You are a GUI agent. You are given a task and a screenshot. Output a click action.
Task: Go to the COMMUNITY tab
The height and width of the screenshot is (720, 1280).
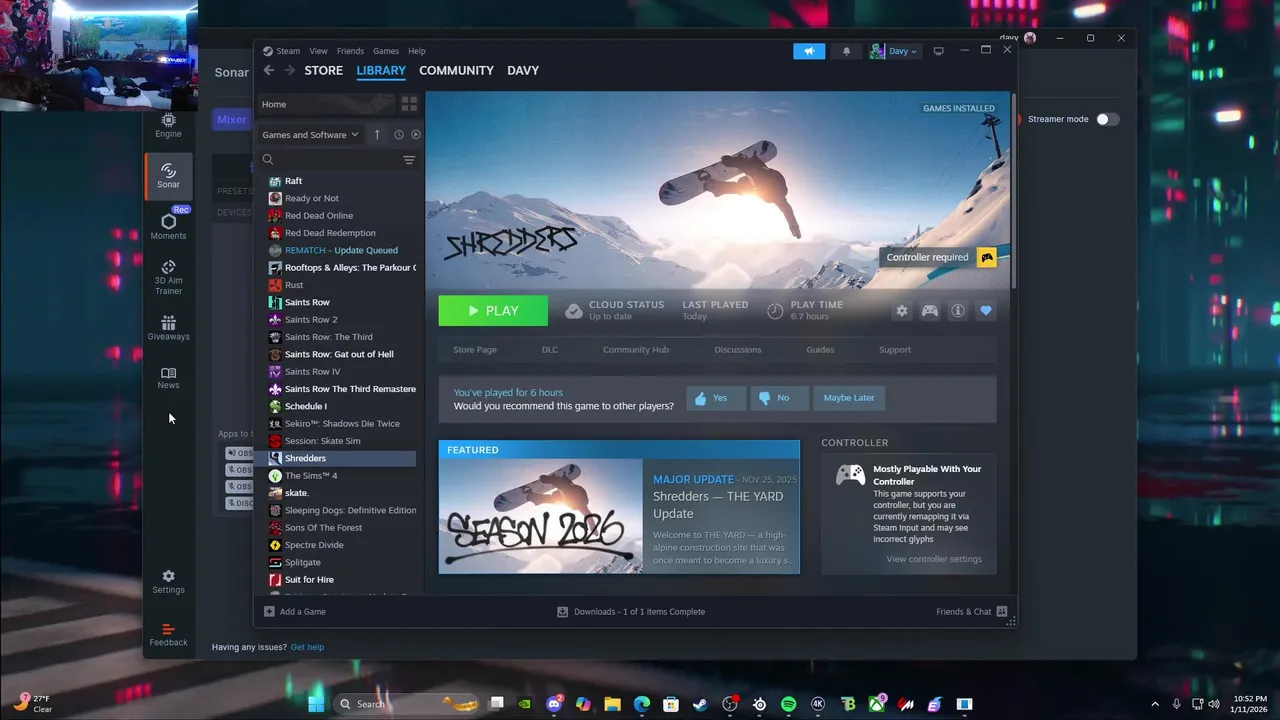[x=456, y=70]
